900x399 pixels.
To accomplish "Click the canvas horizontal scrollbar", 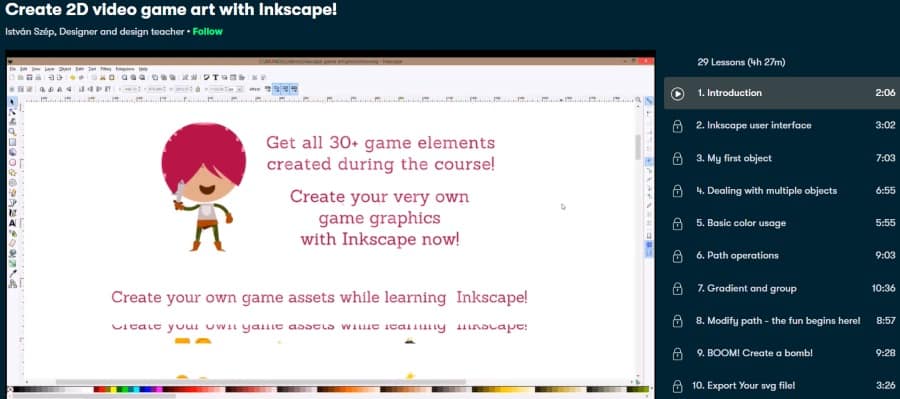I will 261,381.
